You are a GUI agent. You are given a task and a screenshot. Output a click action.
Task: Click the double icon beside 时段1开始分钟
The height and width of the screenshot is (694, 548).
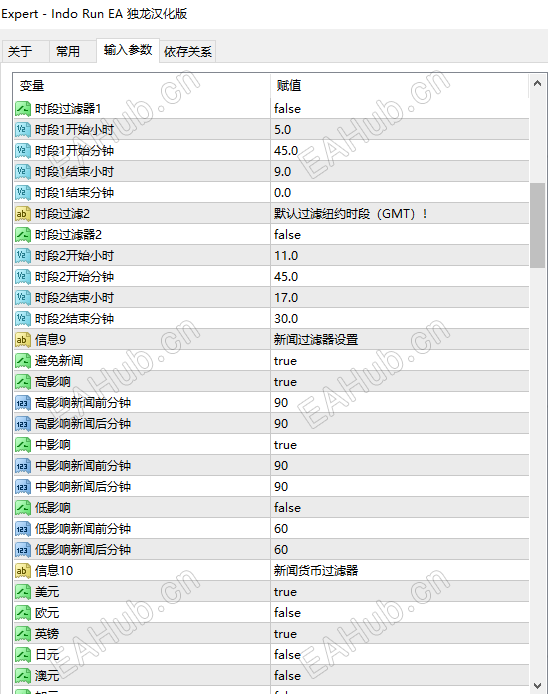[23, 151]
